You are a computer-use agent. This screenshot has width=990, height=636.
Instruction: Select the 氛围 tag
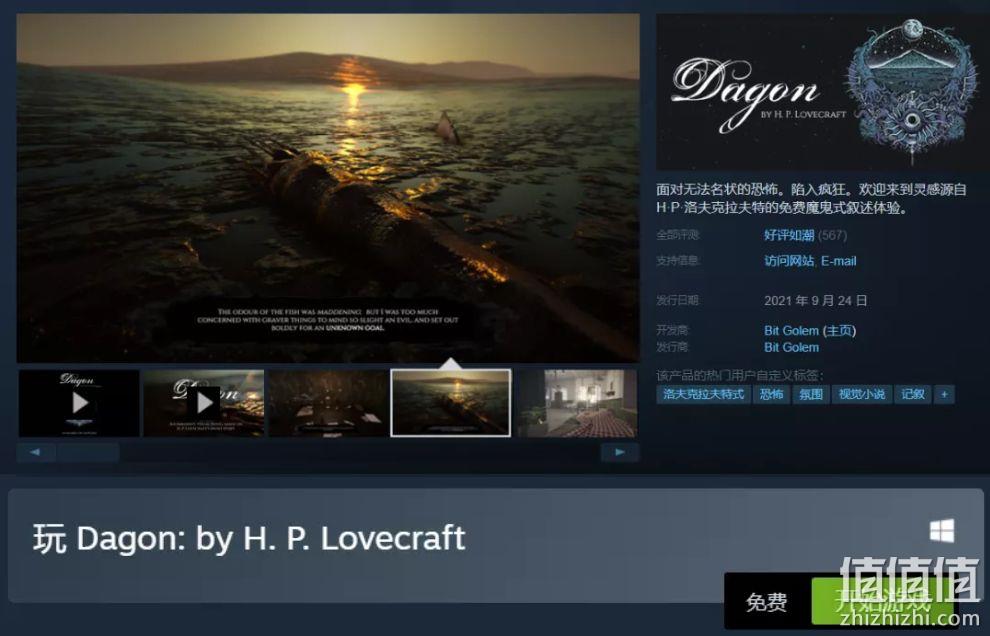click(811, 394)
